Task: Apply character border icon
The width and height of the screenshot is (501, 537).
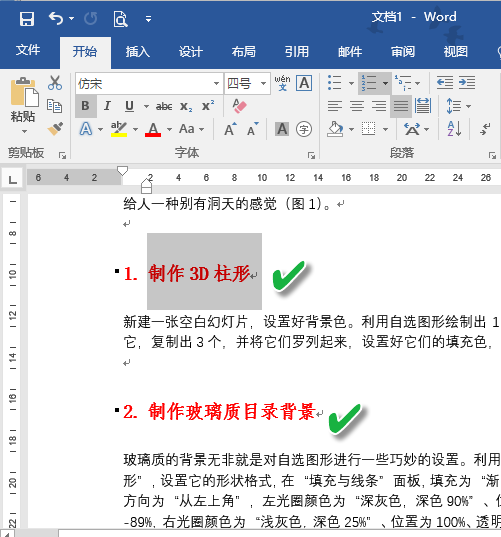Action: [304, 83]
